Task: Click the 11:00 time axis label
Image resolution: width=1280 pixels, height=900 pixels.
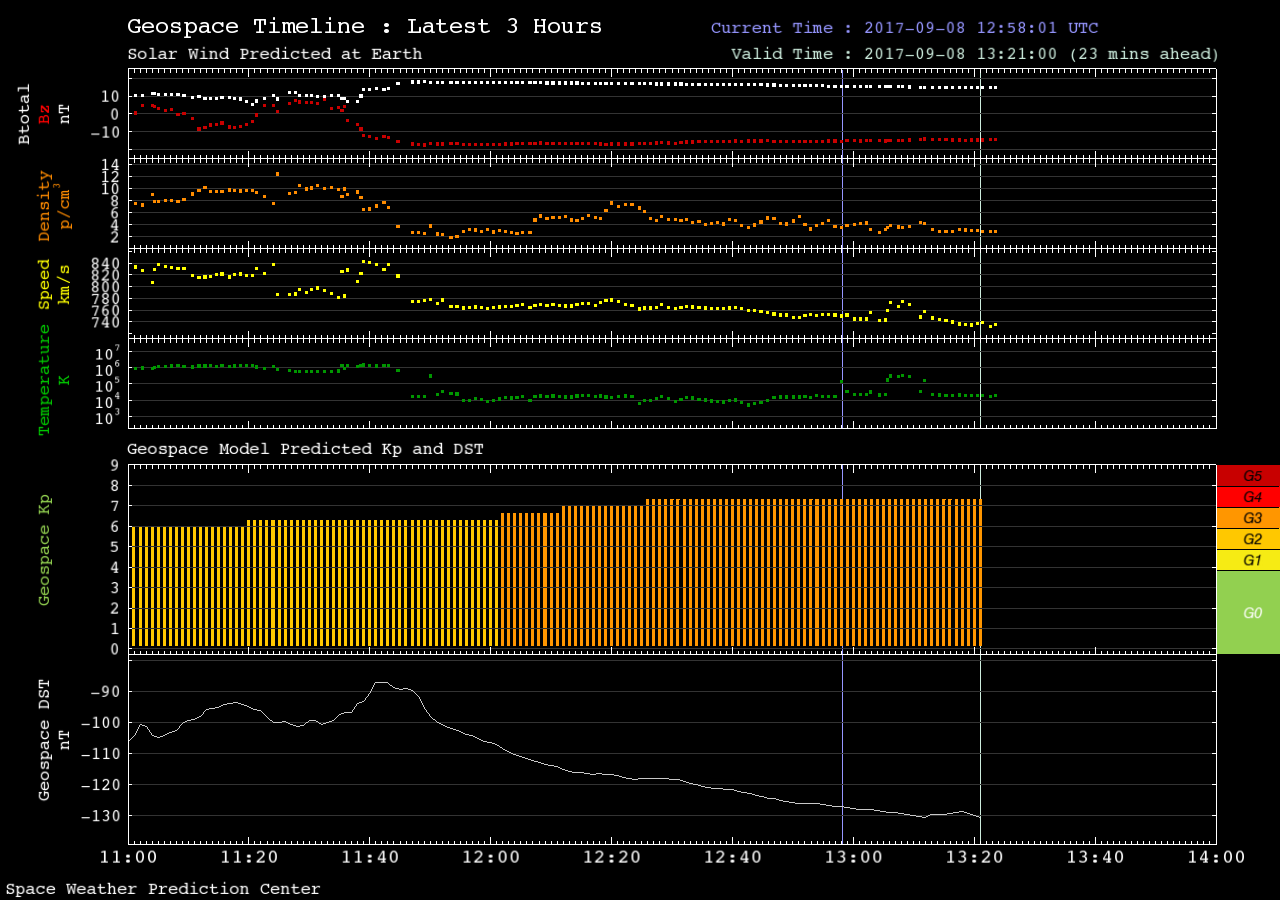Action: pyautogui.click(x=129, y=857)
